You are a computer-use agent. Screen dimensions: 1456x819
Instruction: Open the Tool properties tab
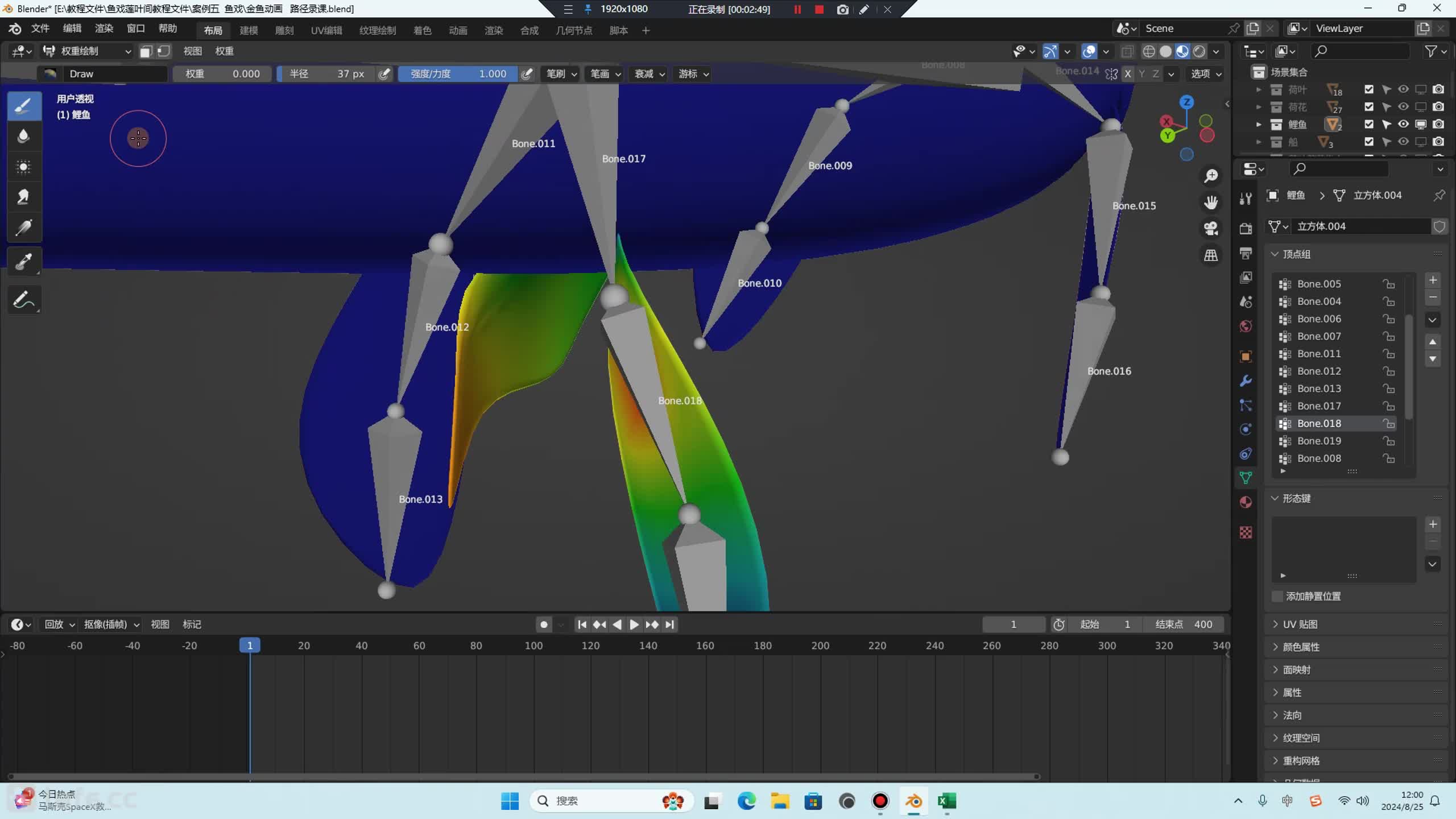(x=1246, y=198)
